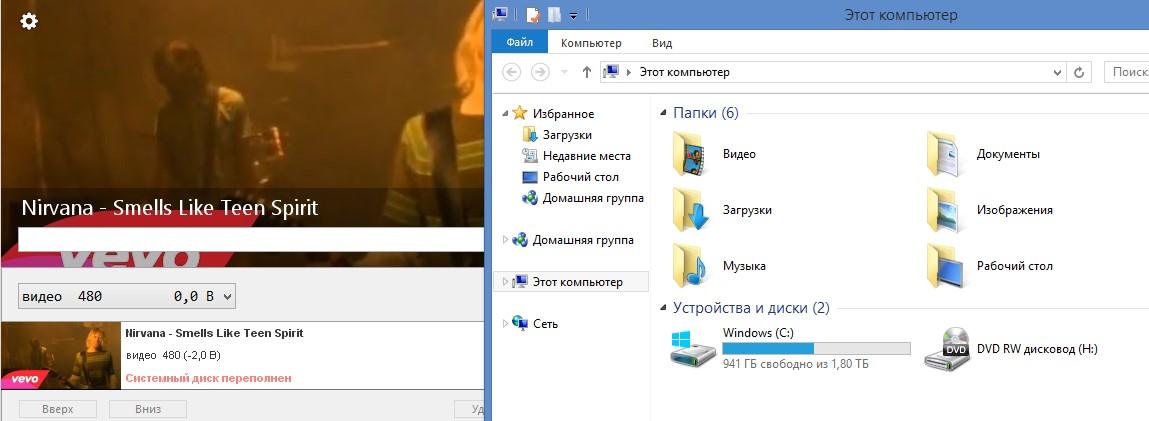Image resolution: width=1149 pixels, height=421 pixels.
Task: Expand the Сеть tree node
Action: click(x=505, y=323)
